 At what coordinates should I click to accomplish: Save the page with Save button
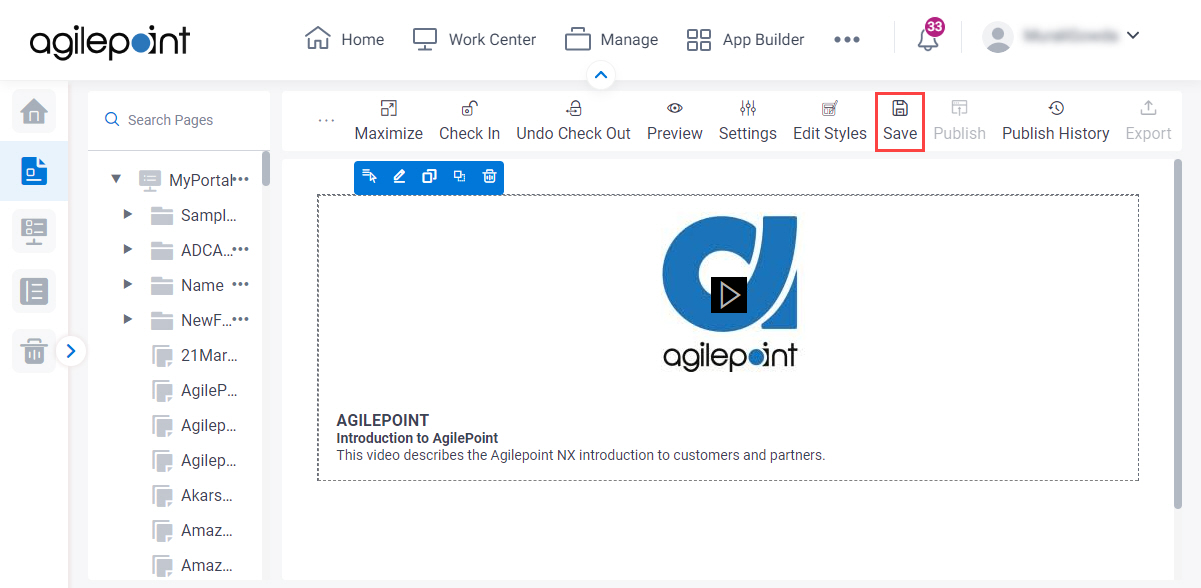pos(900,121)
